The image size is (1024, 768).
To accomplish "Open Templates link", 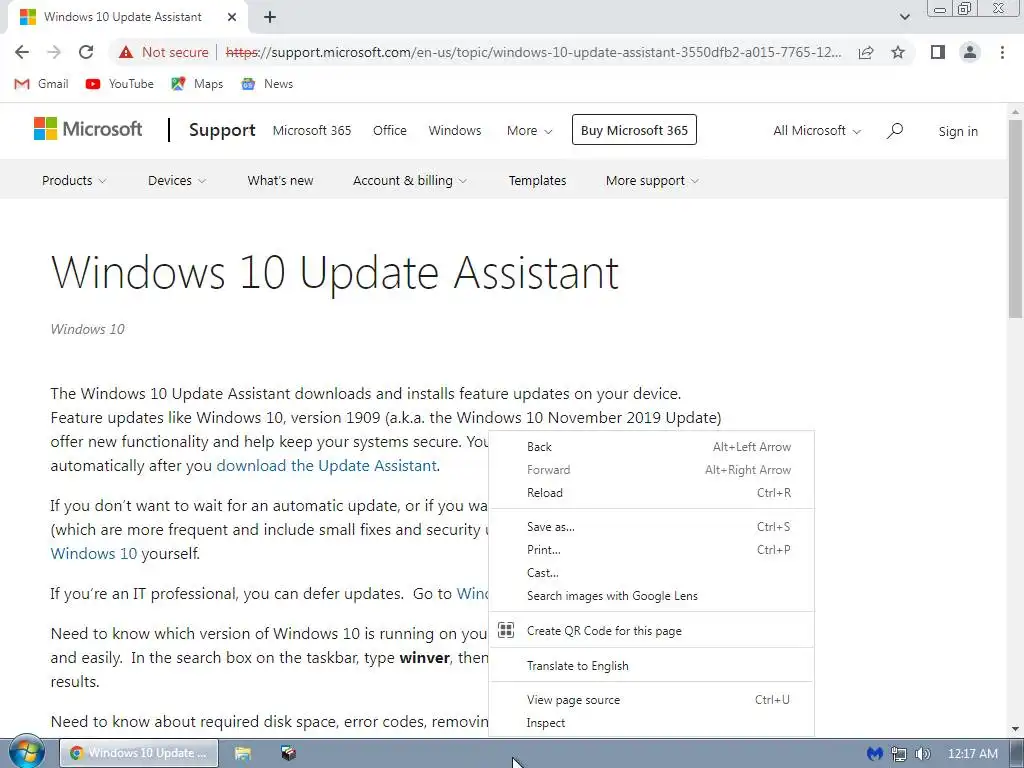I will 537,180.
